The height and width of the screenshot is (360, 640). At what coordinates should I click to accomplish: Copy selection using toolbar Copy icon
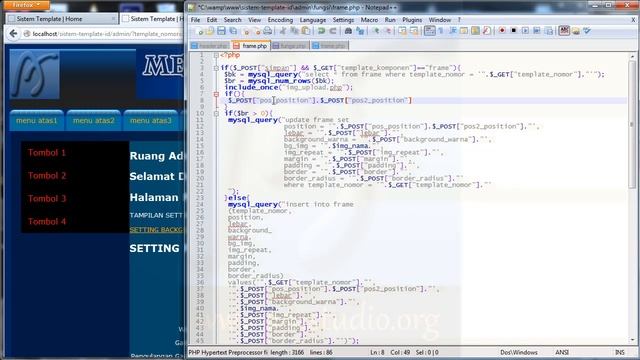(294, 31)
